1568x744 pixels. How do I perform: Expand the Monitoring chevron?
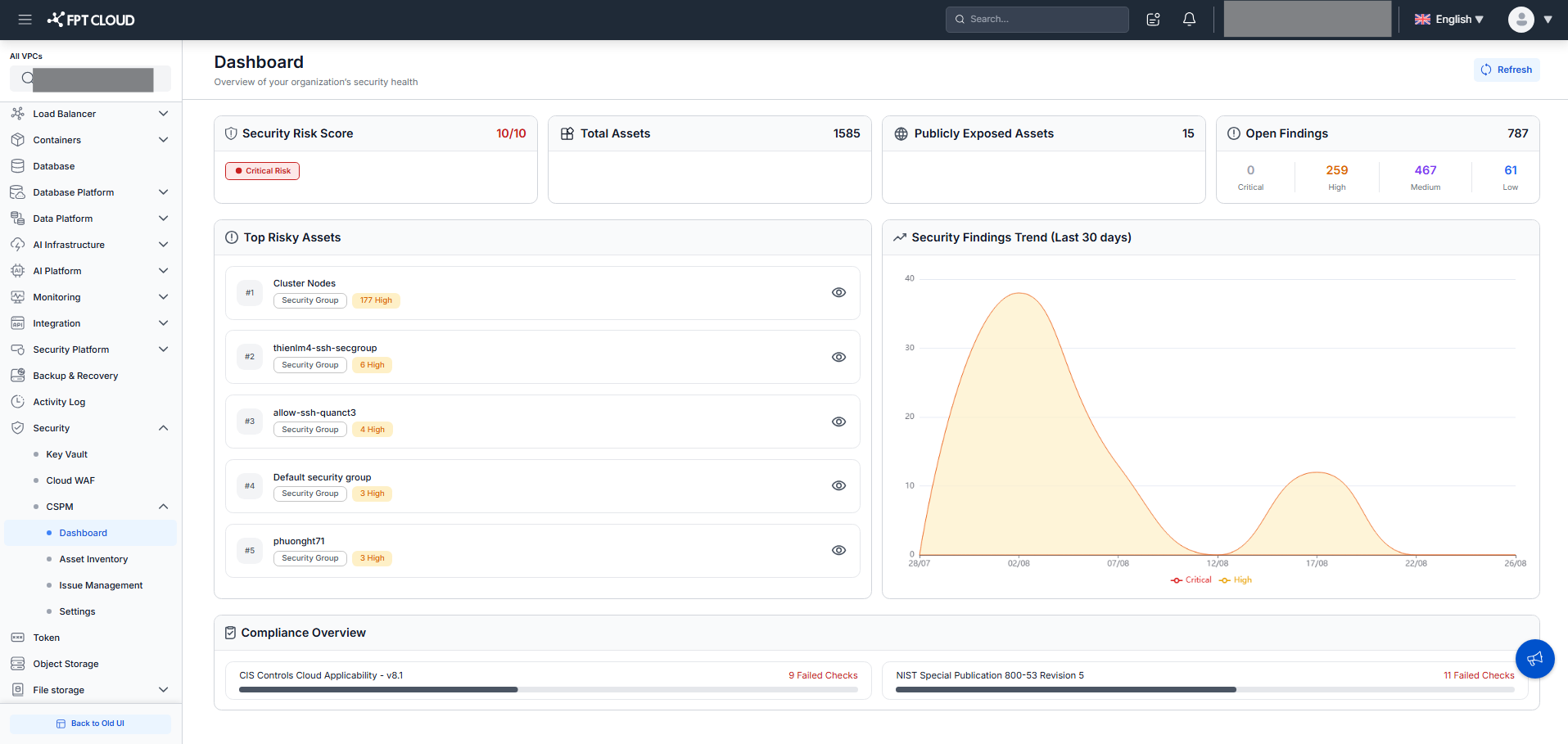[x=163, y=297]
